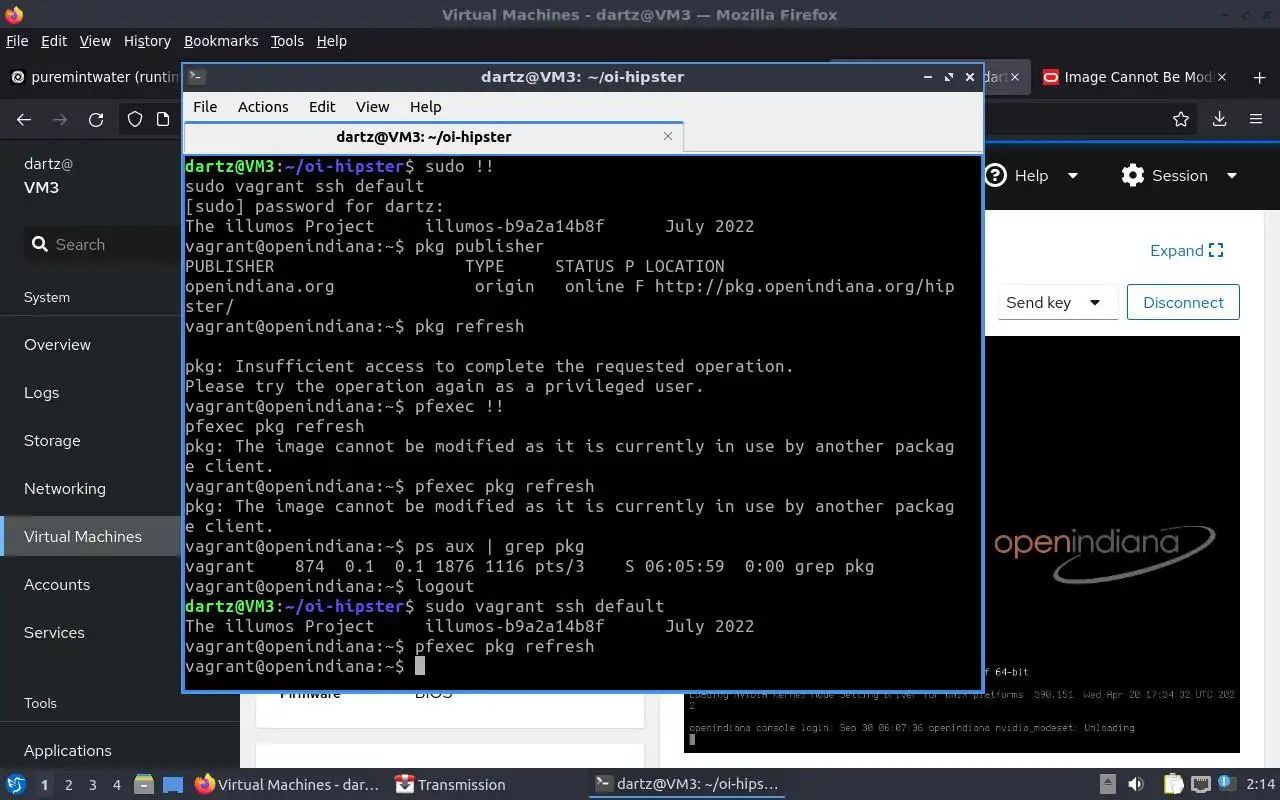Open Services in Cockpit sidebar
This screenshot has width=1280, height=800.
point(54,632)
